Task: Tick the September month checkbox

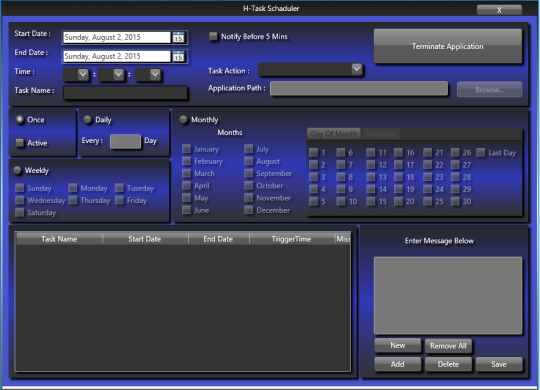Action: [x=248, y=173]
